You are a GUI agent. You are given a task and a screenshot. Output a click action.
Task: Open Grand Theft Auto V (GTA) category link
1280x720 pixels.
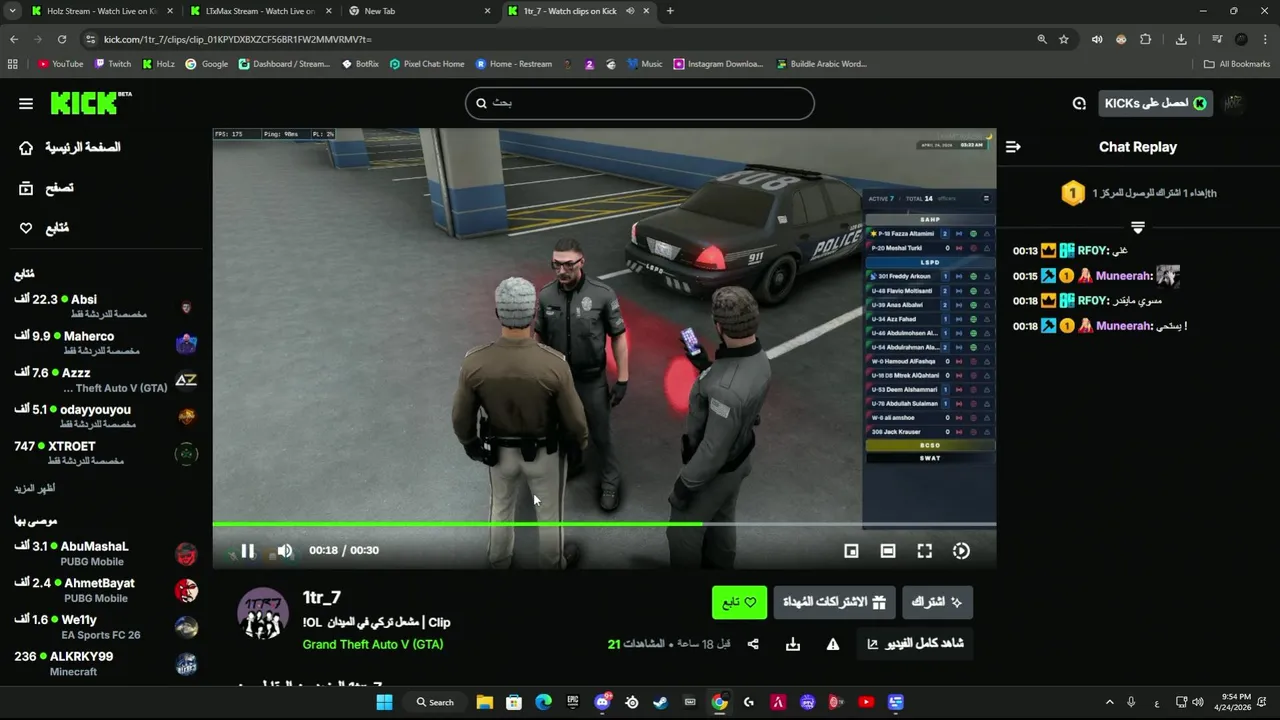[x=373, y=644]
